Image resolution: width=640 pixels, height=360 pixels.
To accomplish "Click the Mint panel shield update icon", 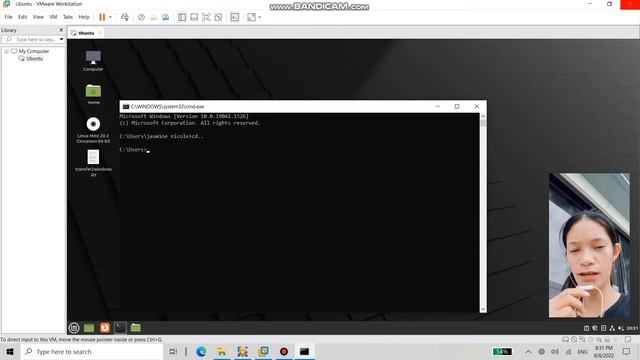I will [x=595, y=328].
